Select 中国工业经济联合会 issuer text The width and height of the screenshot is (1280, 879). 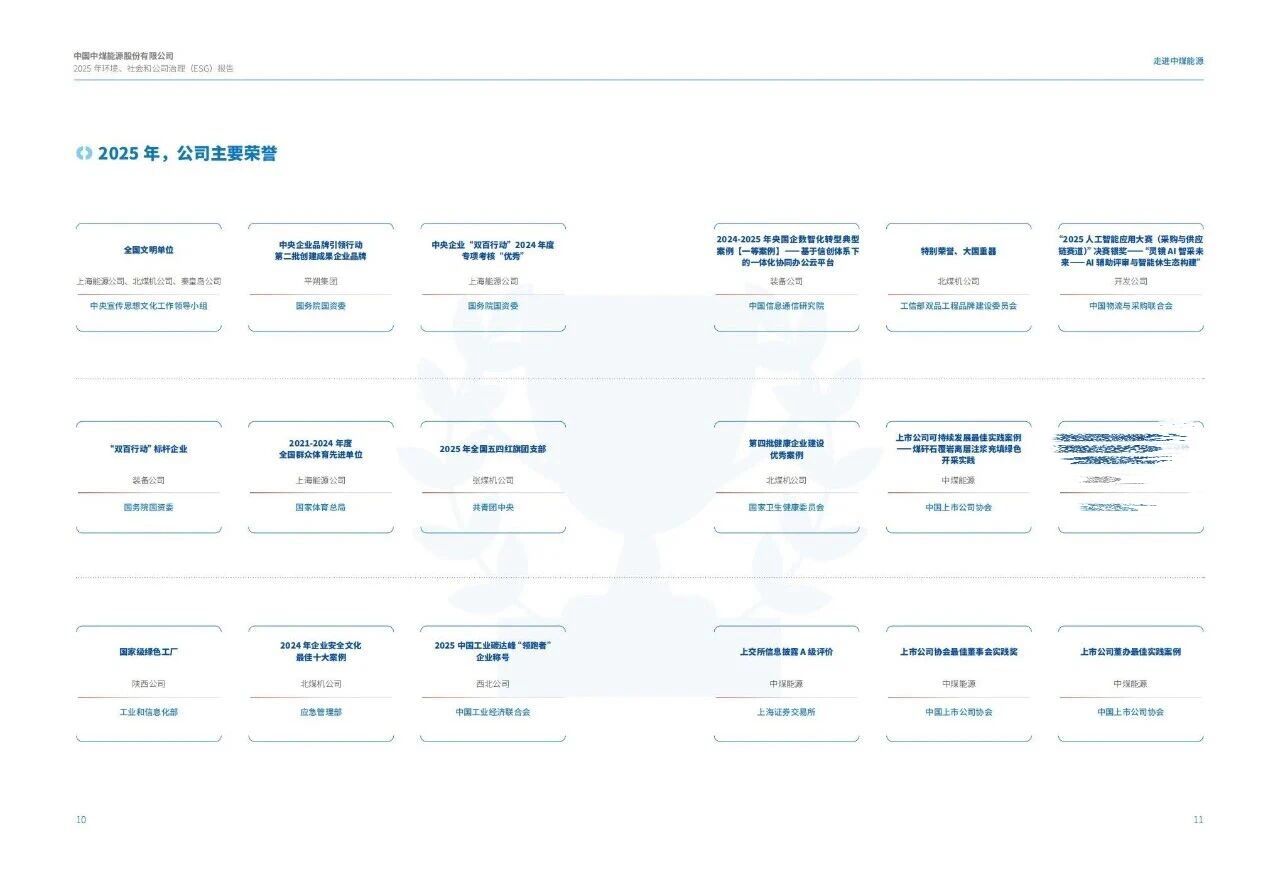click(493, 713)
